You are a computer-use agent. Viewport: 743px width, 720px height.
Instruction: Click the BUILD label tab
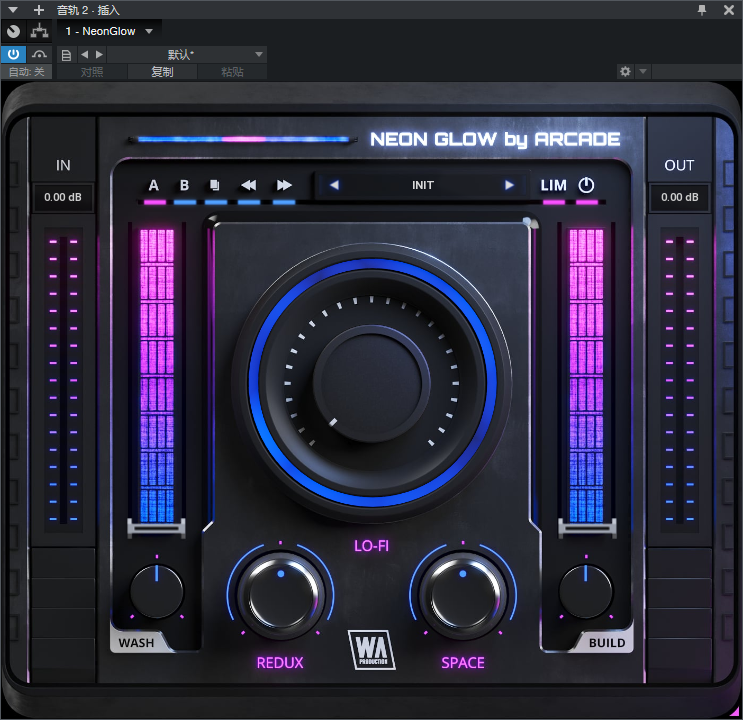click(607, 643)
